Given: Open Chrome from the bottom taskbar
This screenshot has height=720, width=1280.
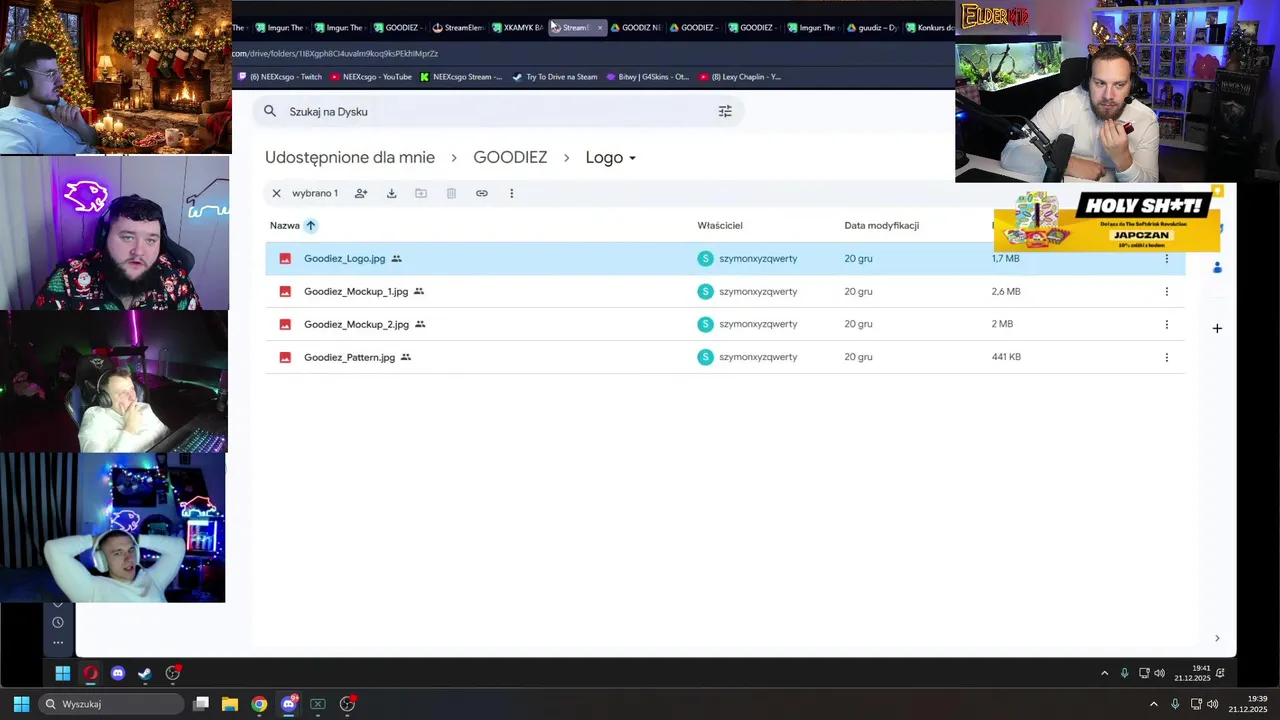Looking at the screenshot, I should [259, 704].
